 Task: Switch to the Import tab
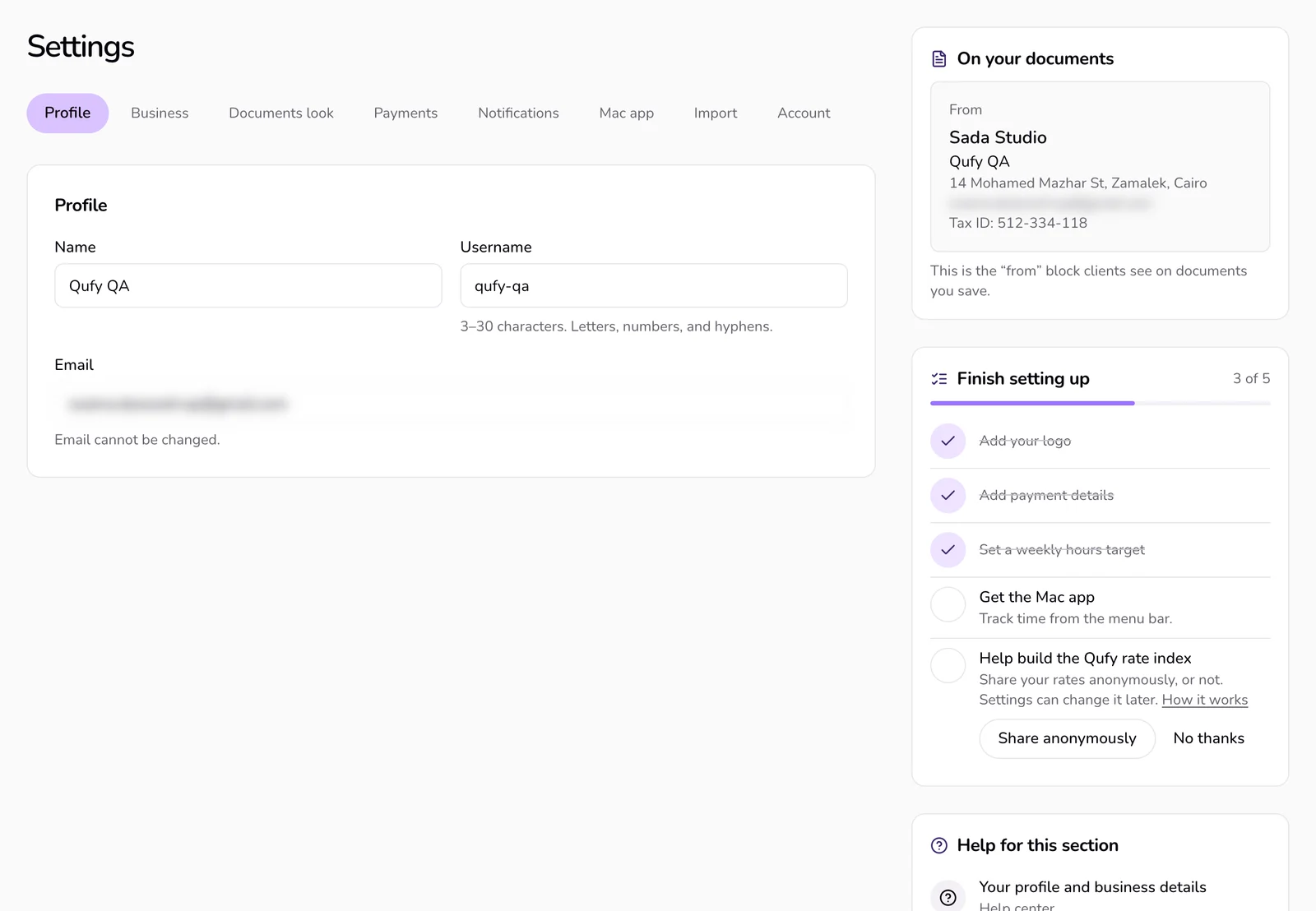tap(716, 113)
